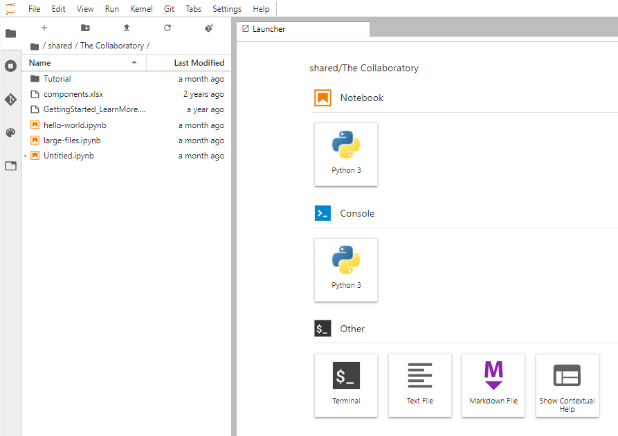Click the plus icon for new launcher
The width and height of the screenshot is (618, 436).
44,28
